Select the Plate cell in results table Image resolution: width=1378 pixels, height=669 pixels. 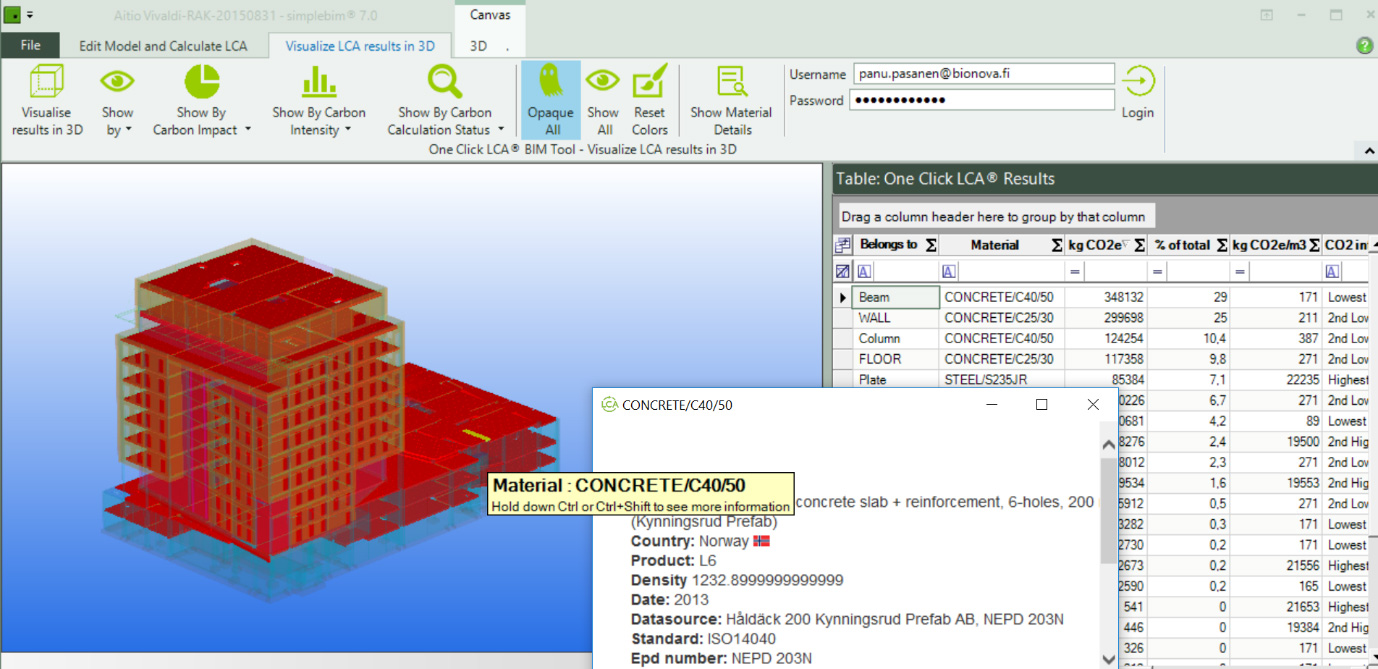point(896,380)
